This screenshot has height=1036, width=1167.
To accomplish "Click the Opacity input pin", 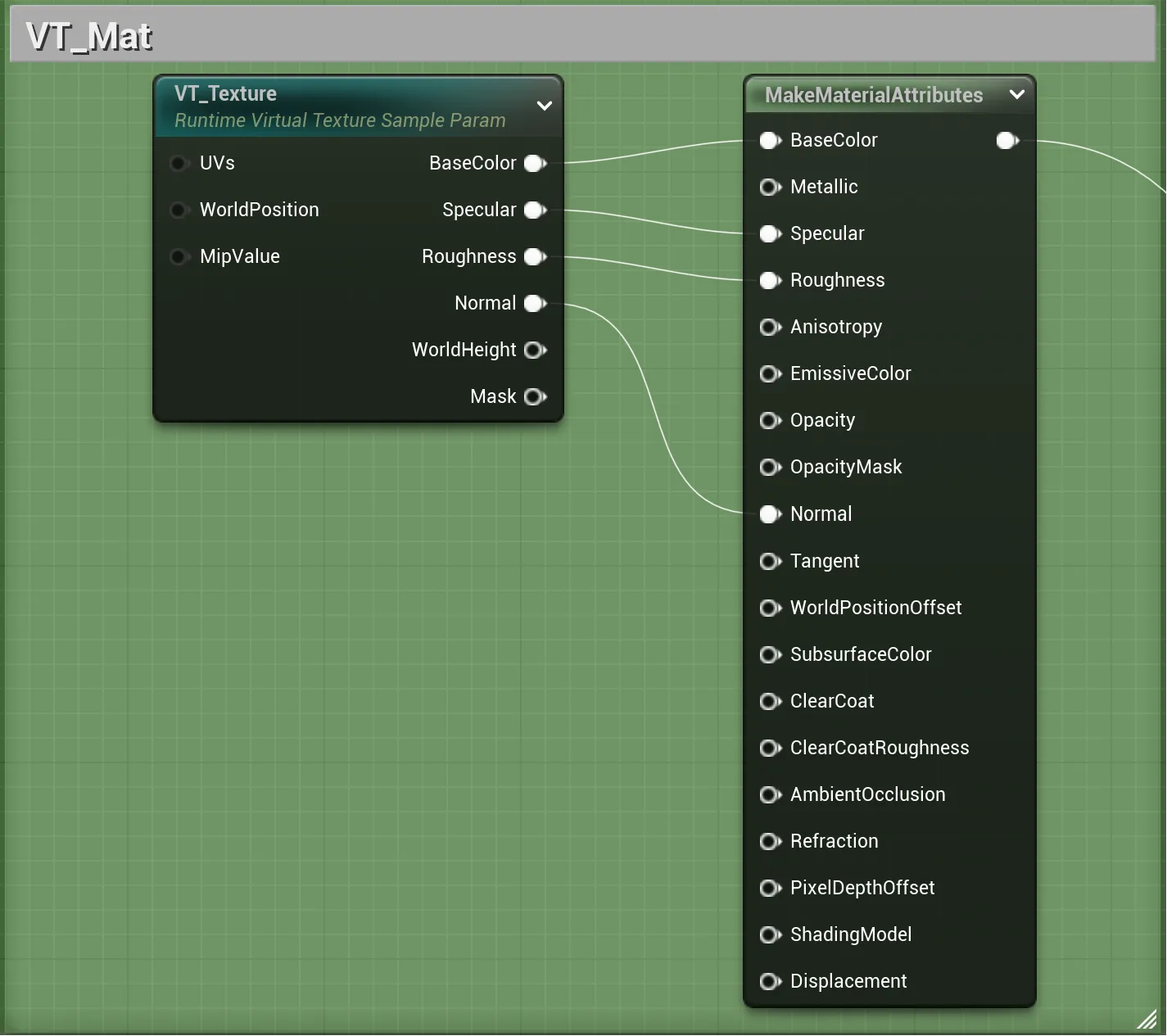I will pyautogui.click(x=771, y=420).
